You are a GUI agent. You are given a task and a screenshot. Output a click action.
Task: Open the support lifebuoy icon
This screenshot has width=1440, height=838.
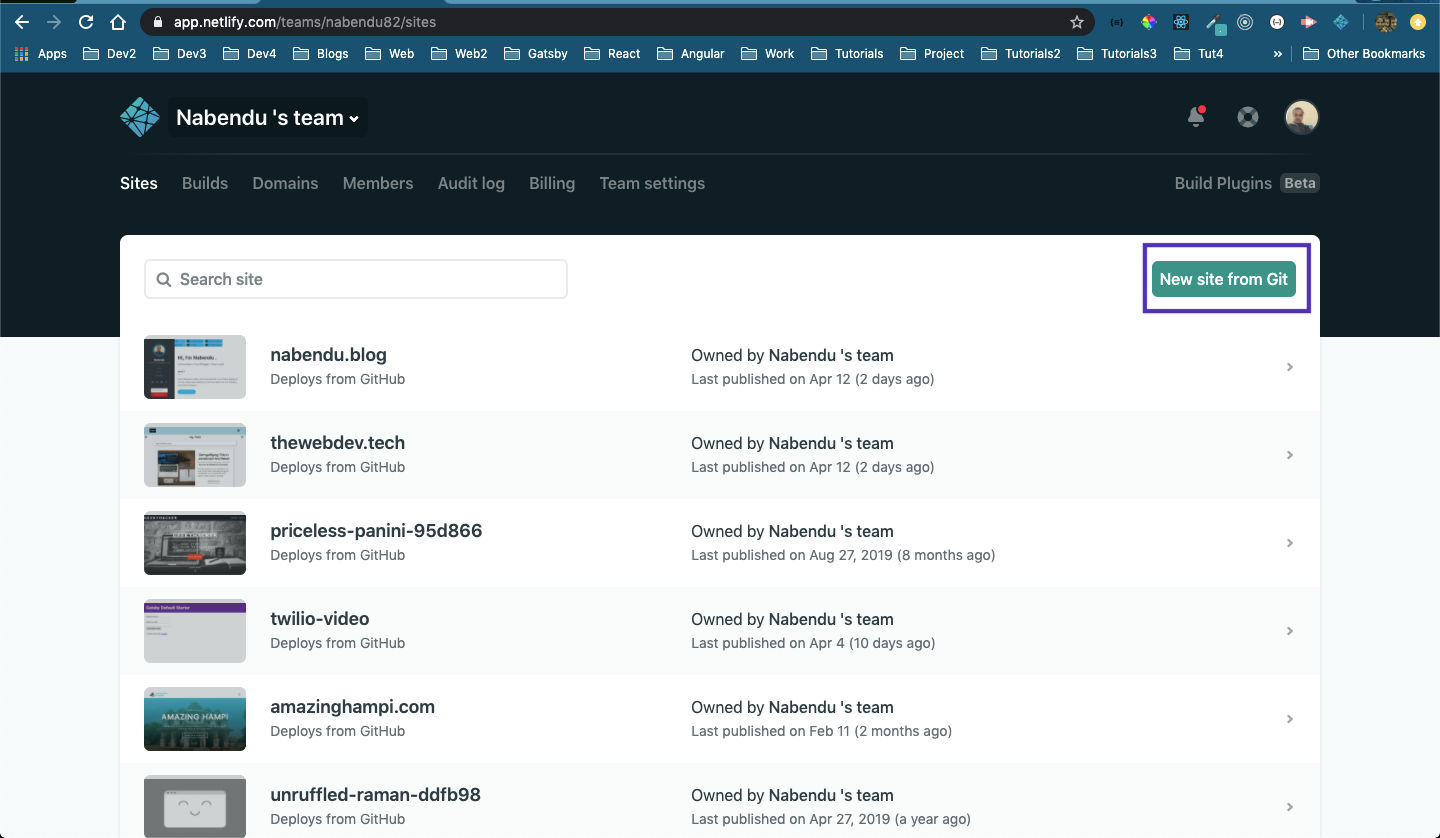point(1247,117)
